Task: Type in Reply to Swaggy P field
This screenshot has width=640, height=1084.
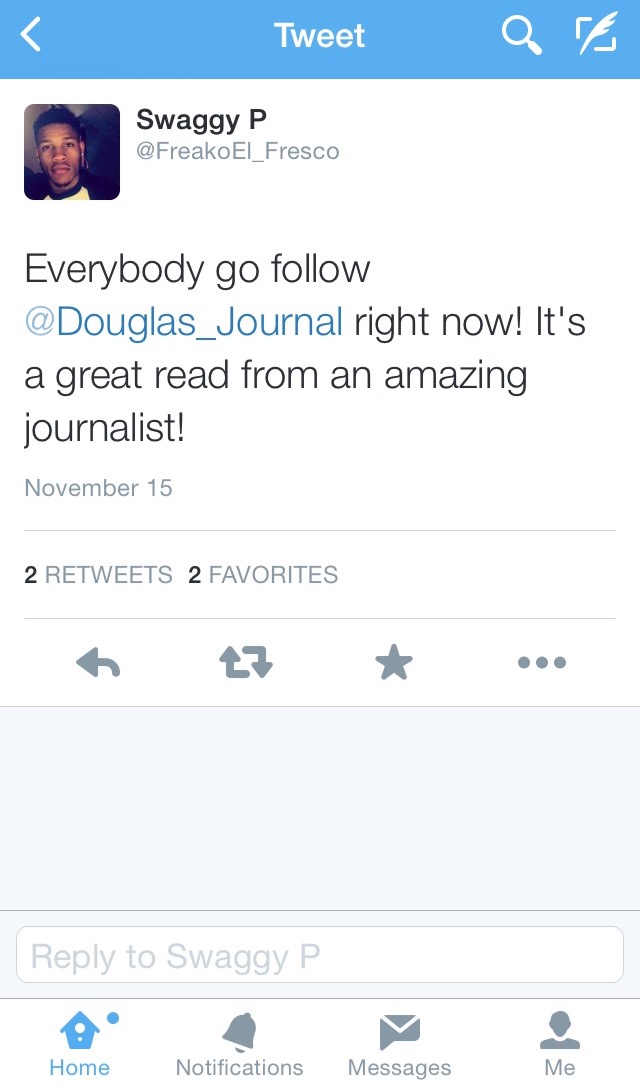Action: tap(320, 955)
